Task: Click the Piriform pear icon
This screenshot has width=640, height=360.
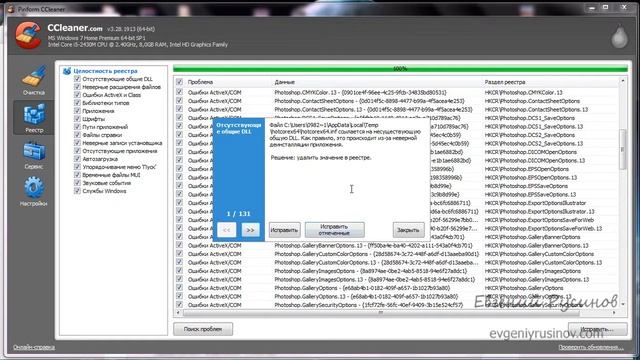Action: pos(619,37)
